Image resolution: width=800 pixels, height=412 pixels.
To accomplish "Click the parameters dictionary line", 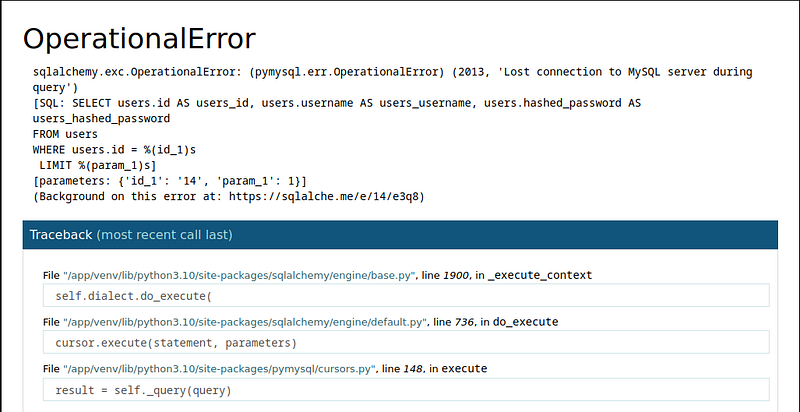I will click(x=169, y=180).
